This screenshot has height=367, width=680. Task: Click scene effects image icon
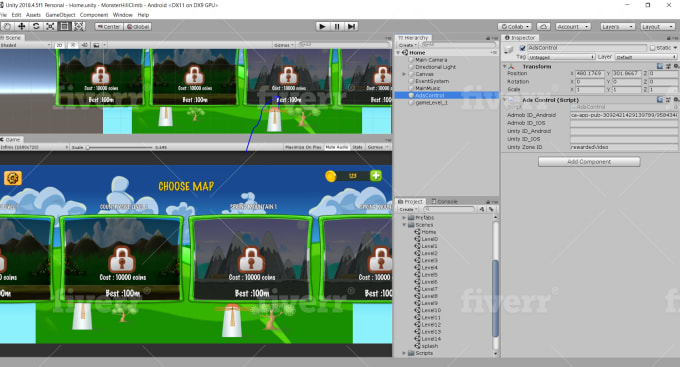tap(96, 45)
